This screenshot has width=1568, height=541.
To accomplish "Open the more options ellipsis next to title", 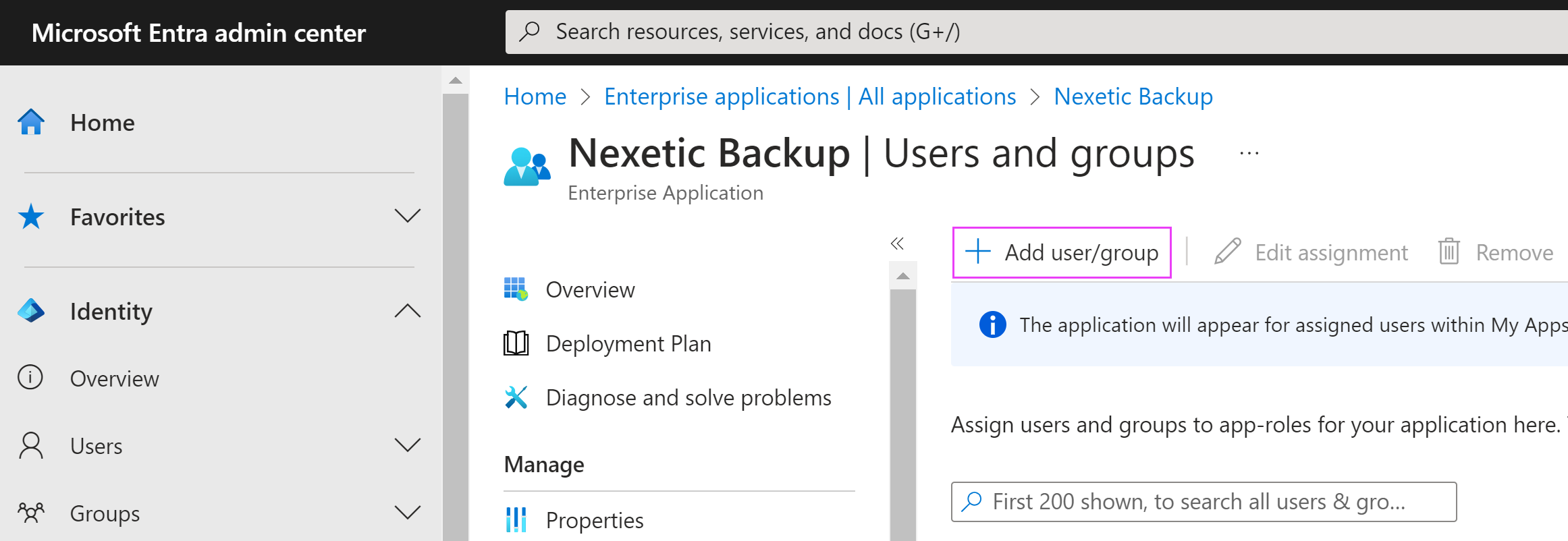I will (x=1249, y=154).
